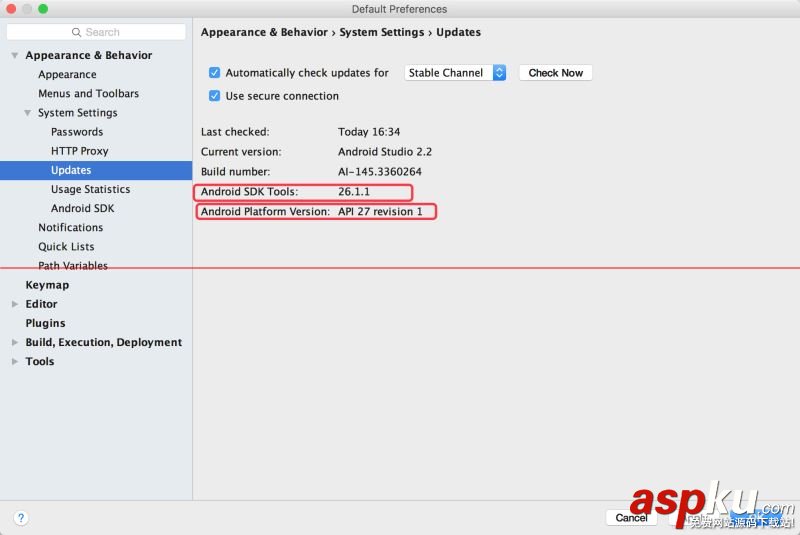The width and height of the screenshot is (800, 535).
Task: Select Keymap in the sidebar
Action: coord(47,285)
